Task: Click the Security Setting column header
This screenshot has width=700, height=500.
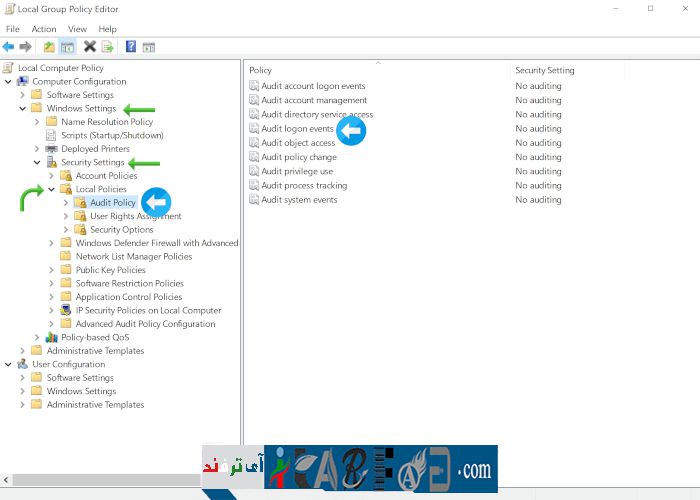Action: point(544,70)
